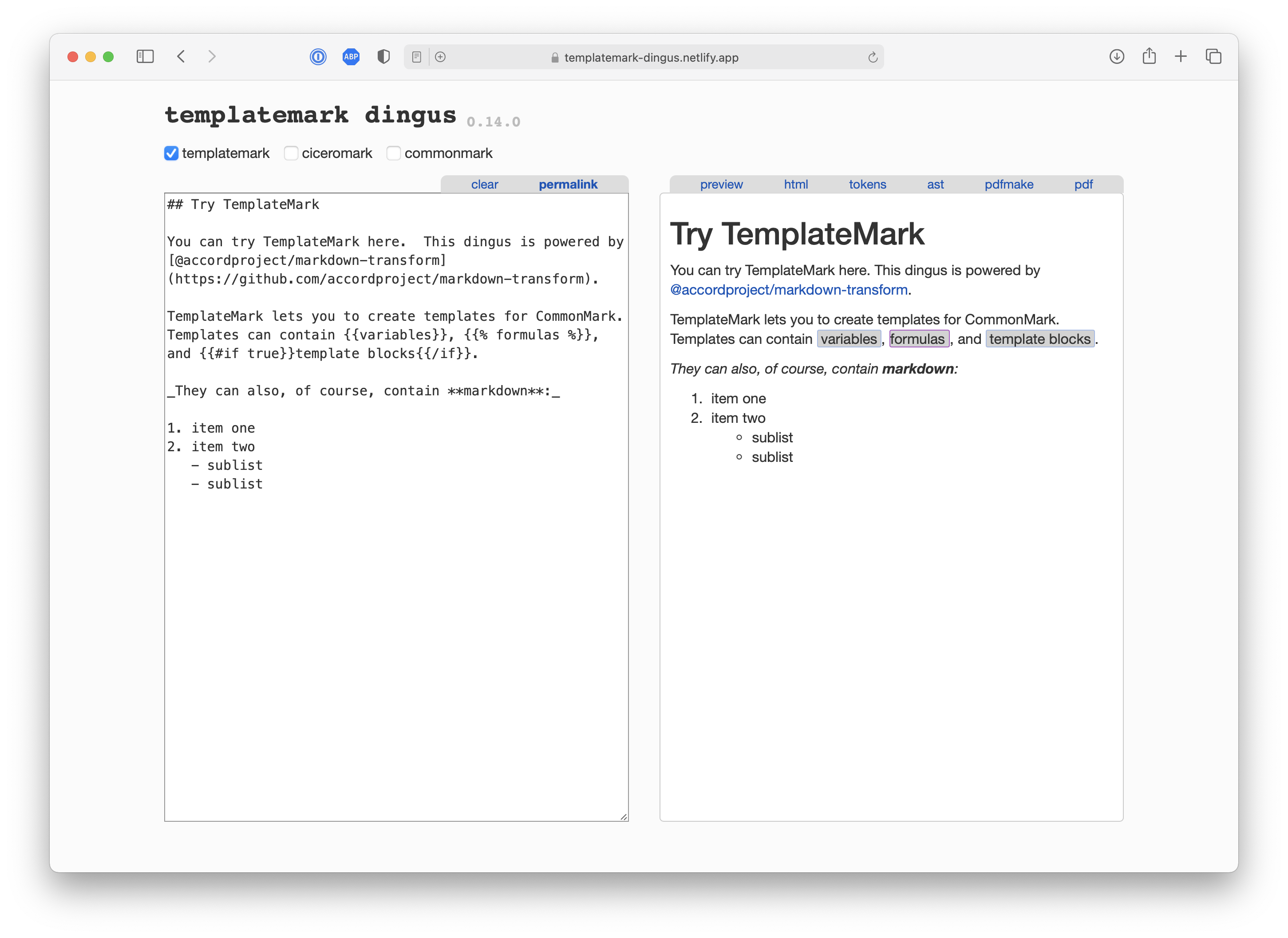Screen dimensions: 1288x938
Task: Click '1. item one' line in editor
Action: pos(211,428)
